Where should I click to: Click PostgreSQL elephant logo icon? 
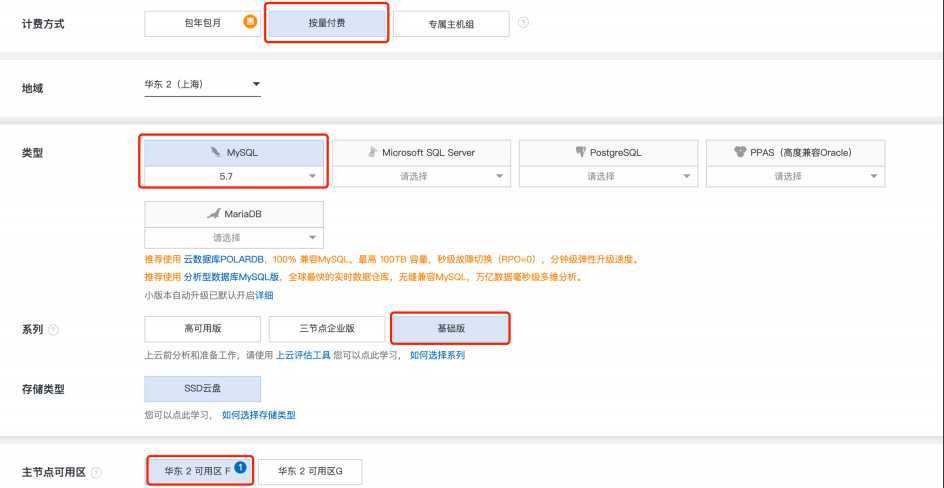[x=580, y=152]
